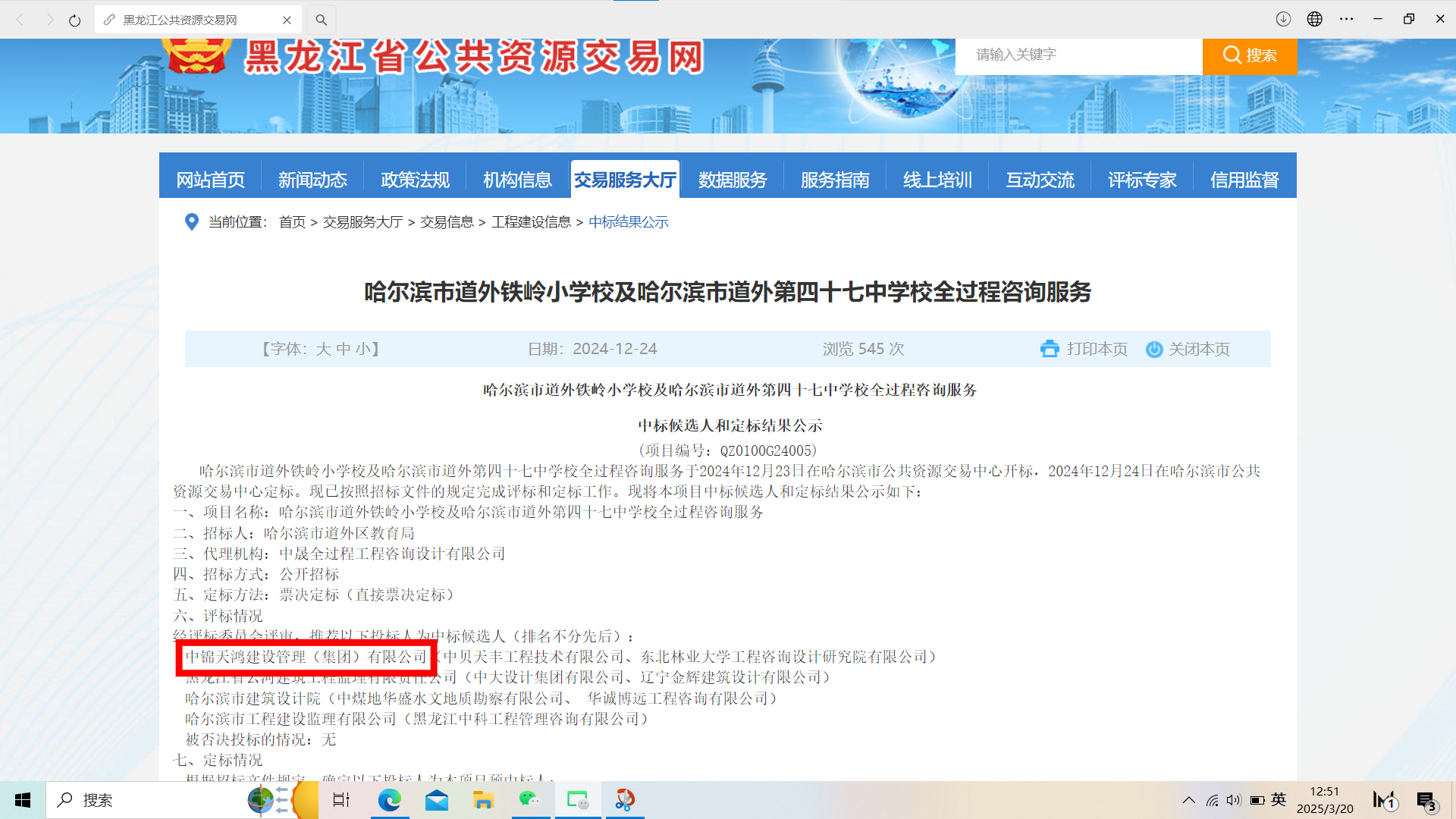Switch to the 数据服务 tab
Screen dimensions: 1456x819
(x=731, y=180)
